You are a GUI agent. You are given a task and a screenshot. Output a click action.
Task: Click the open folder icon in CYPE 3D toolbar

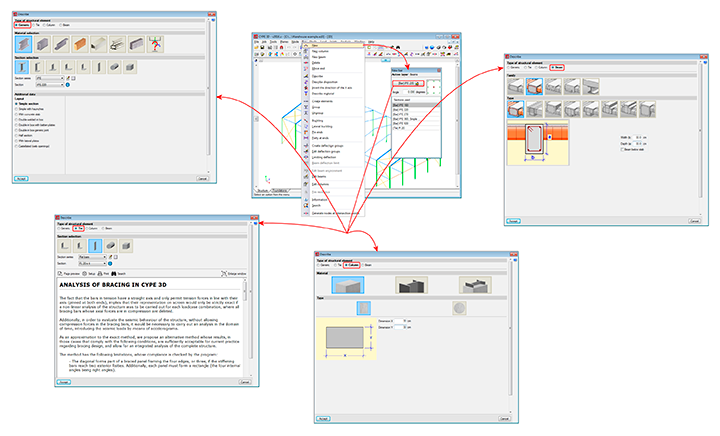(257, 47)
